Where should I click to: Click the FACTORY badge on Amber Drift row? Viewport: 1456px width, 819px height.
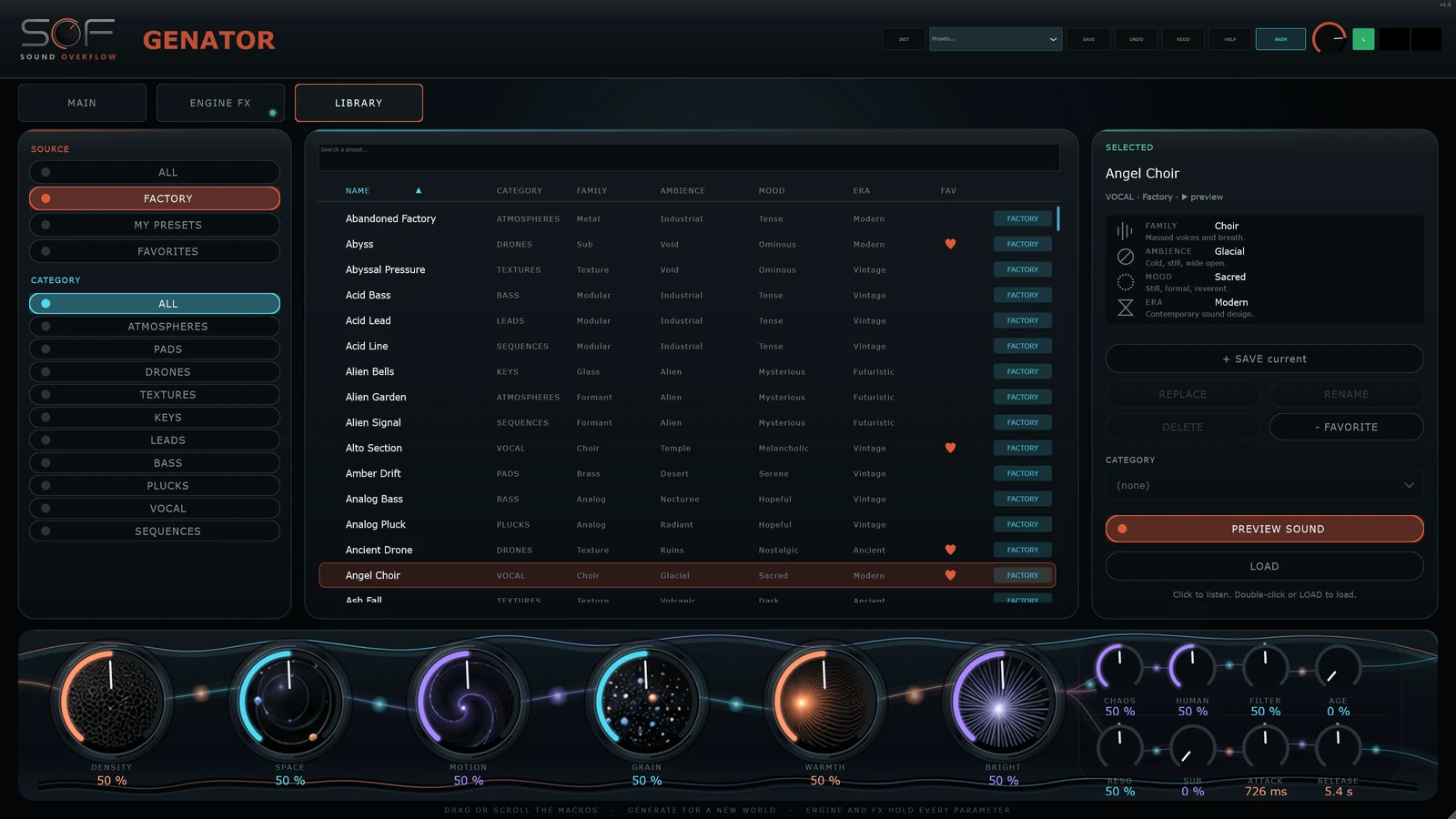tap(1023, 473)
